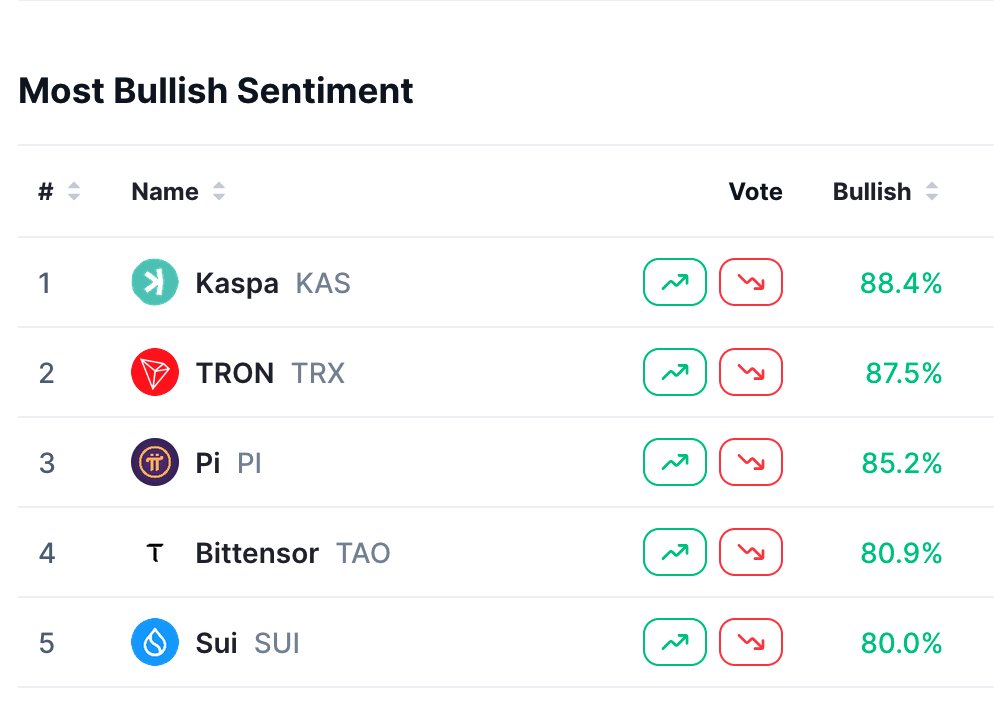Vote bullish on Pi
The height and width of the screenshot is (704, 994).
pos(675,463)
